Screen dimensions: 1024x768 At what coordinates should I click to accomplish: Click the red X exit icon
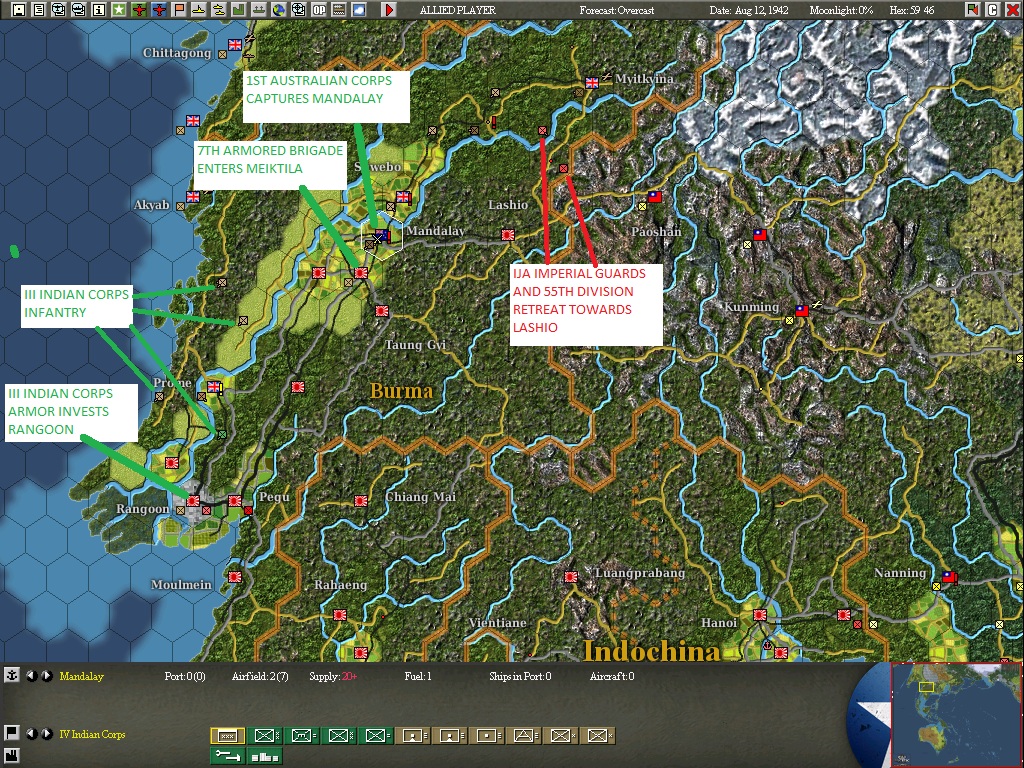coord(1012,9)
